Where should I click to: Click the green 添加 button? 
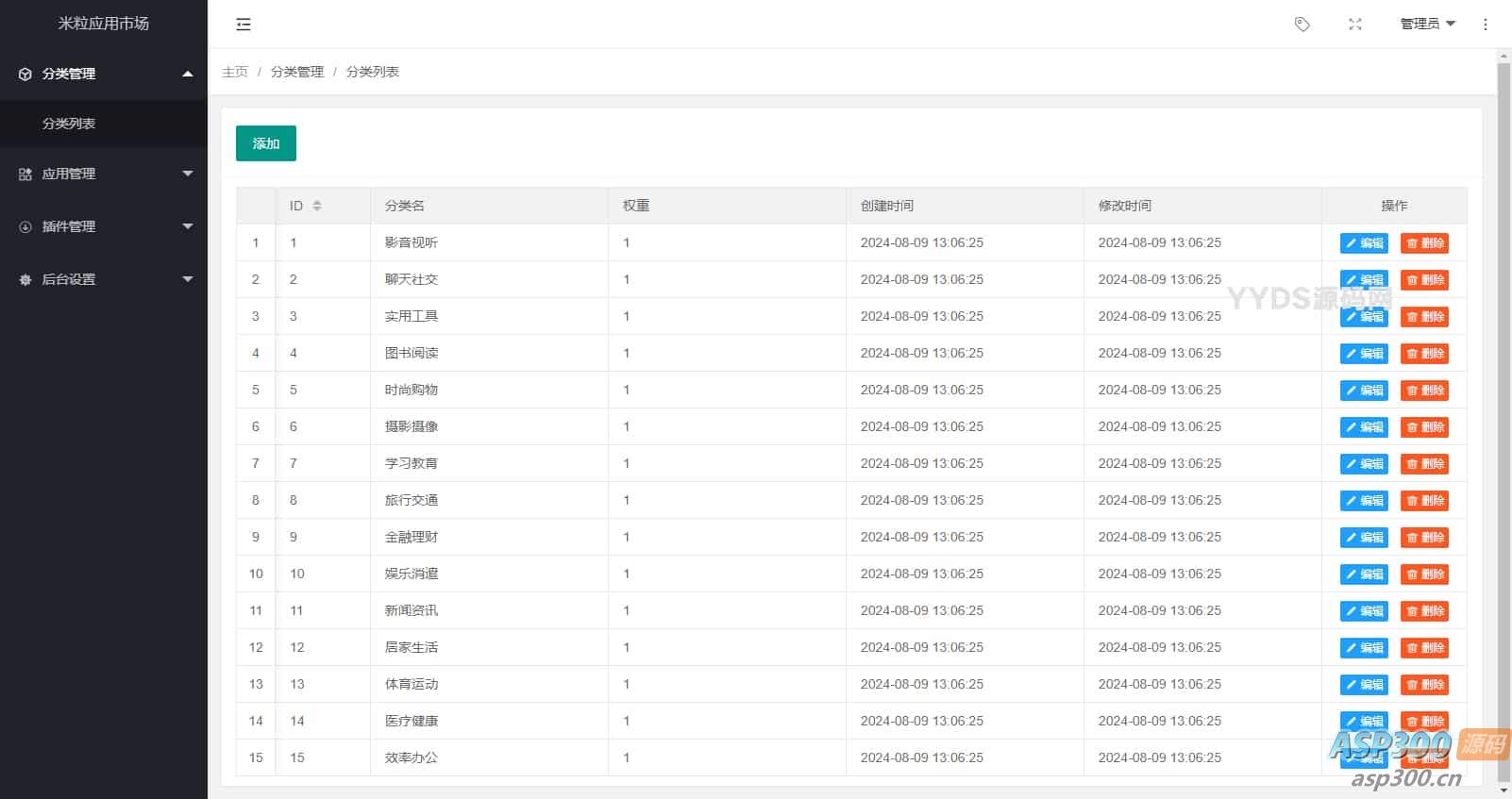pyautogui.click(x=266, y=143)
